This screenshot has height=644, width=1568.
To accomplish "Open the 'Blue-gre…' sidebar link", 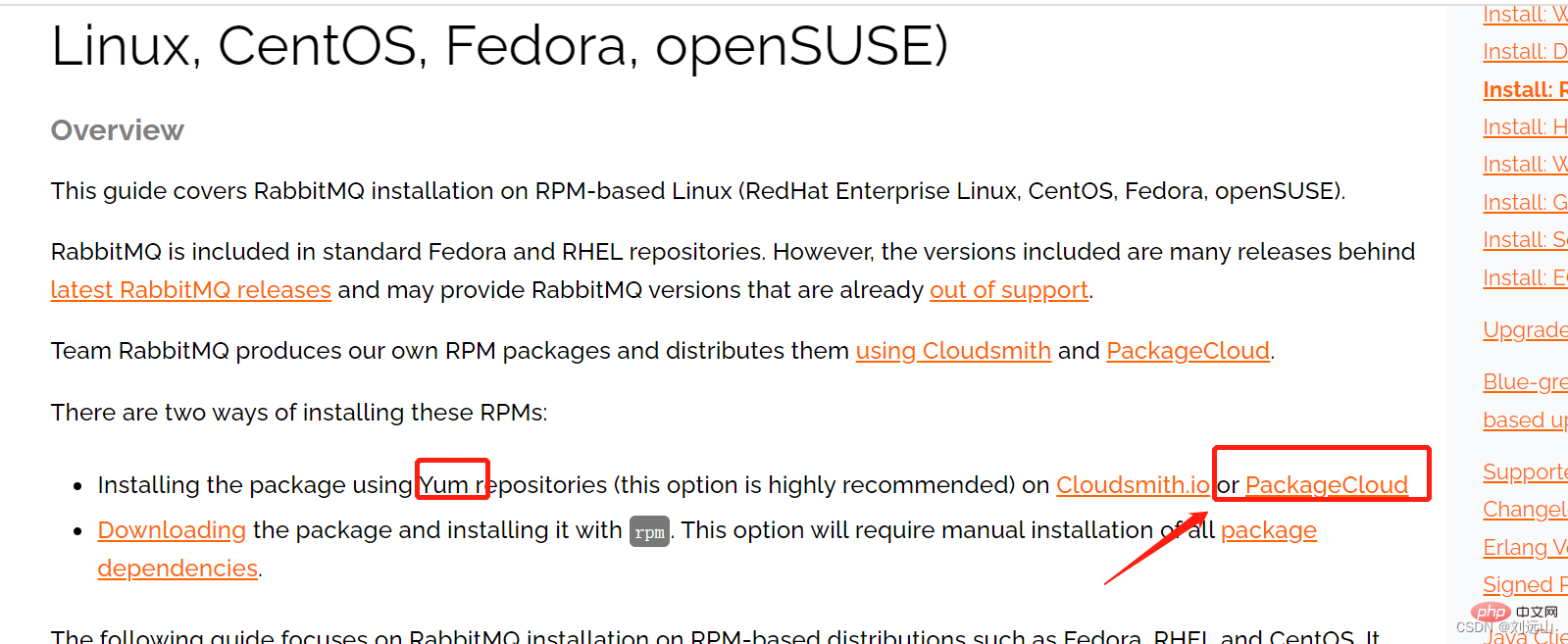I will click(1524, 382).
